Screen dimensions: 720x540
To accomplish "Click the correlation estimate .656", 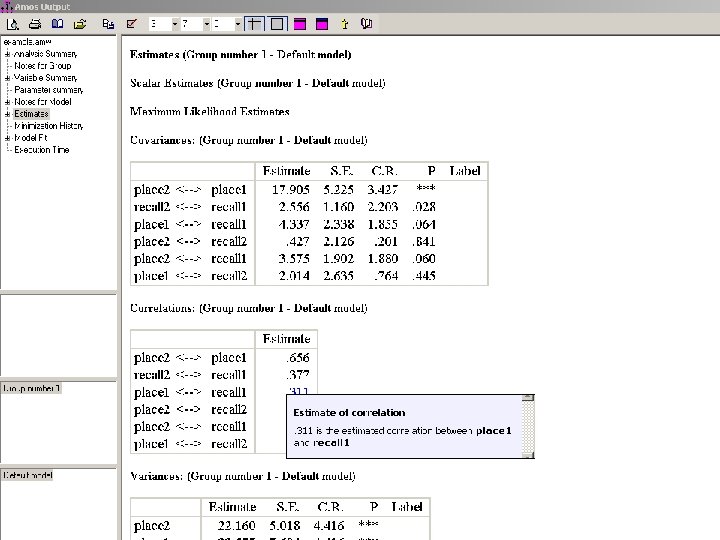I will 298,358.
